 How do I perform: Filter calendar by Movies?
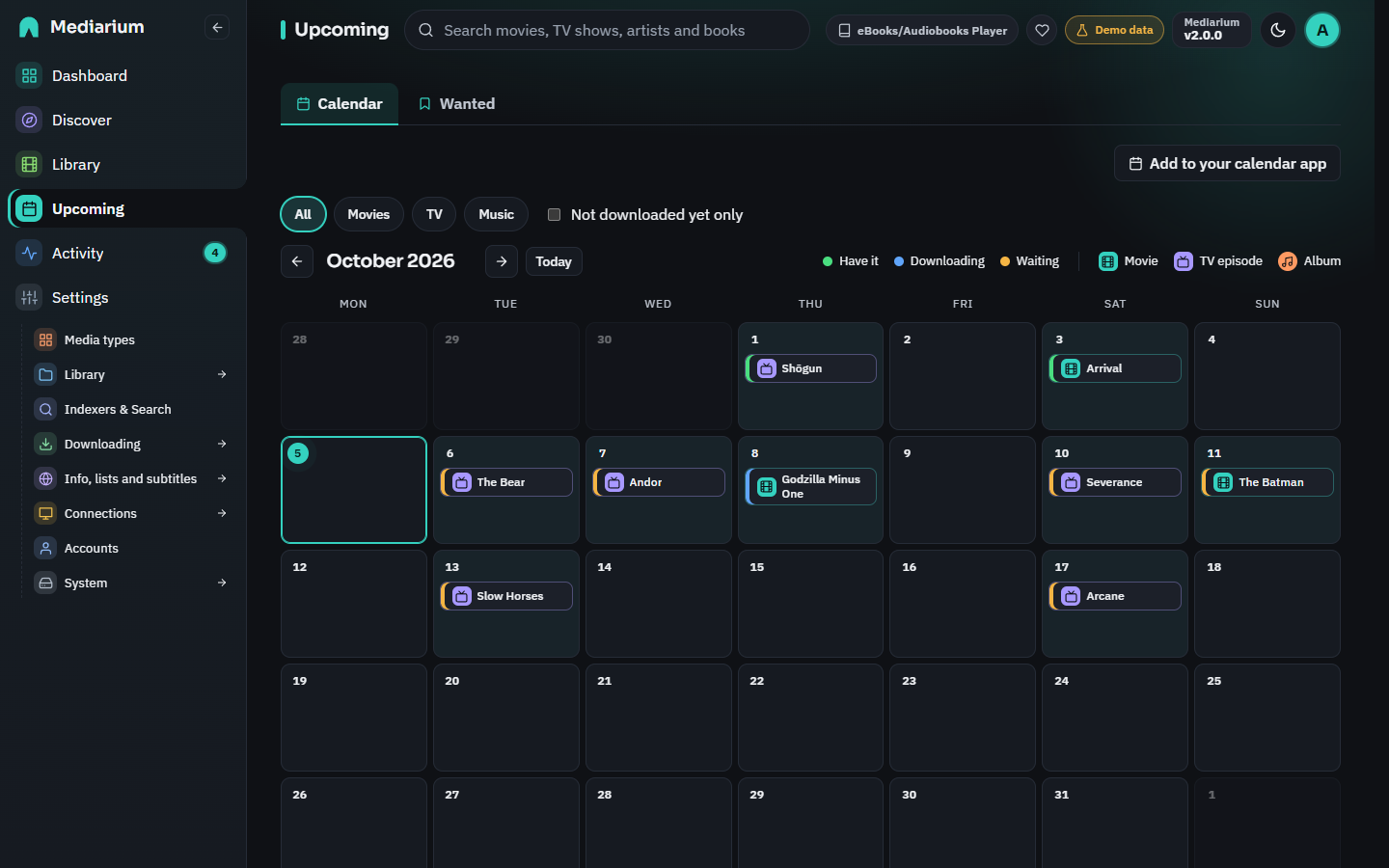(x=368, y=214)
